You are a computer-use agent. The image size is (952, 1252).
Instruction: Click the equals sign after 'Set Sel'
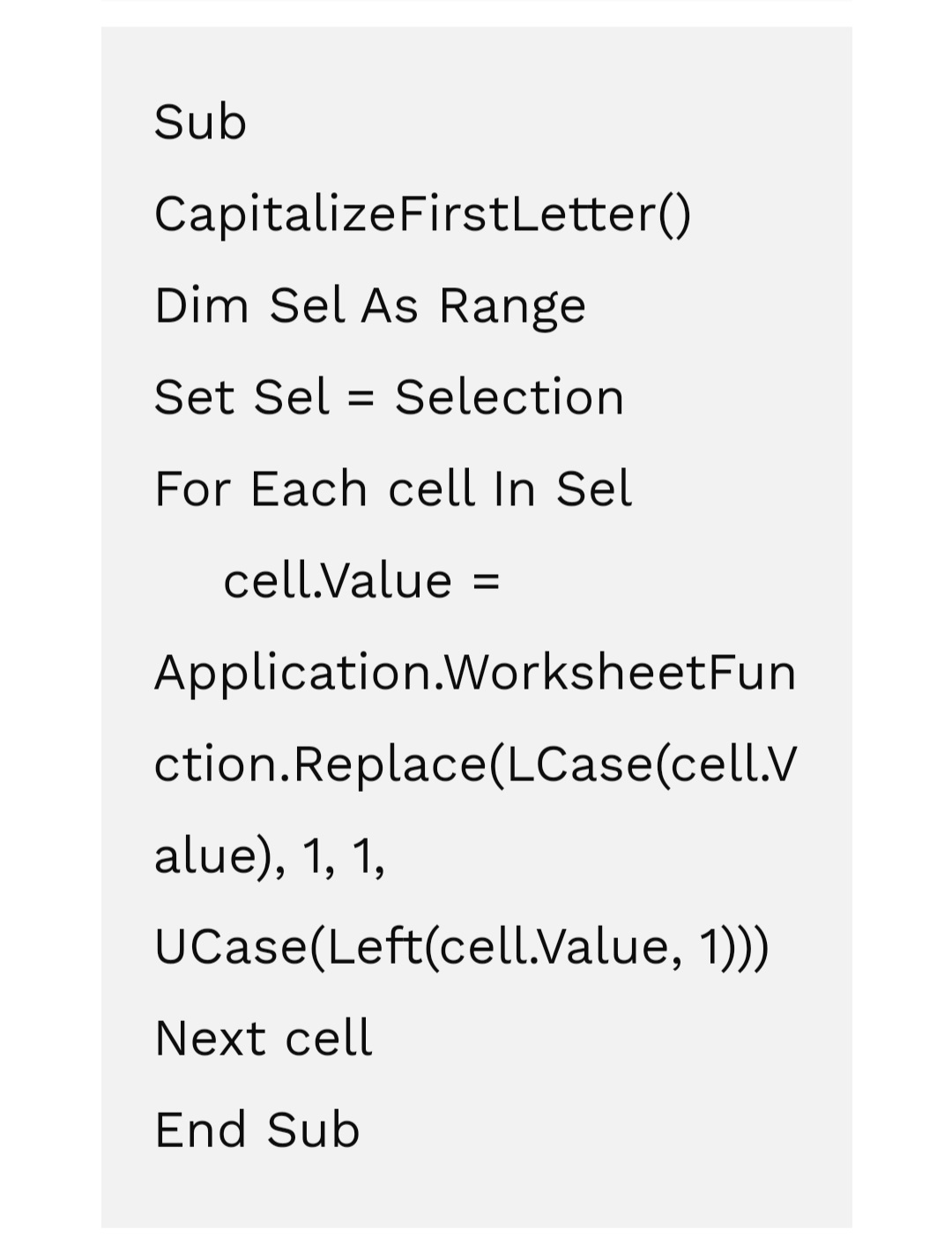point(361,399)
